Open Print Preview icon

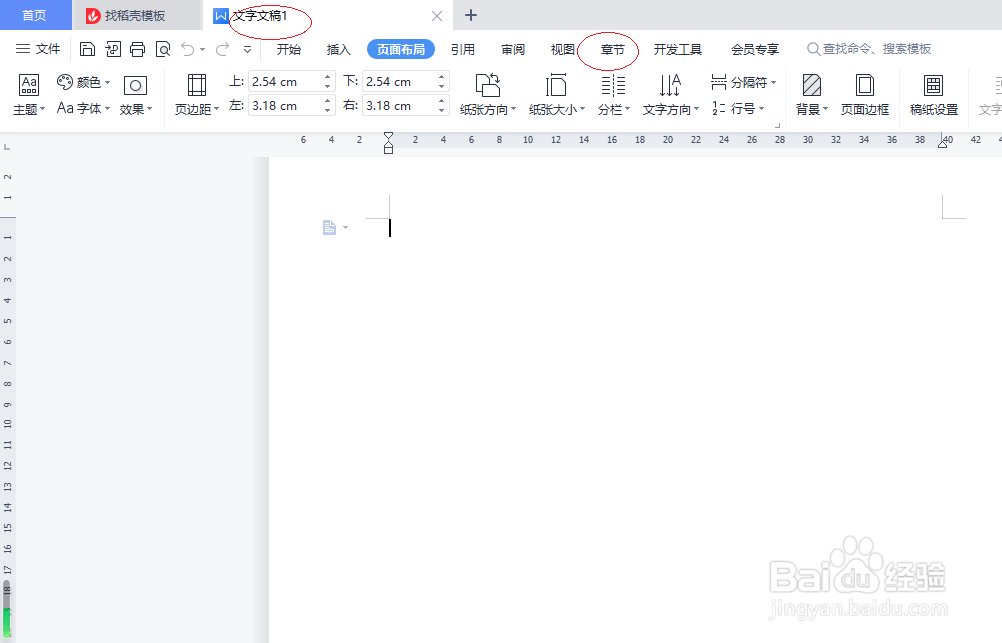coord(163,49)
